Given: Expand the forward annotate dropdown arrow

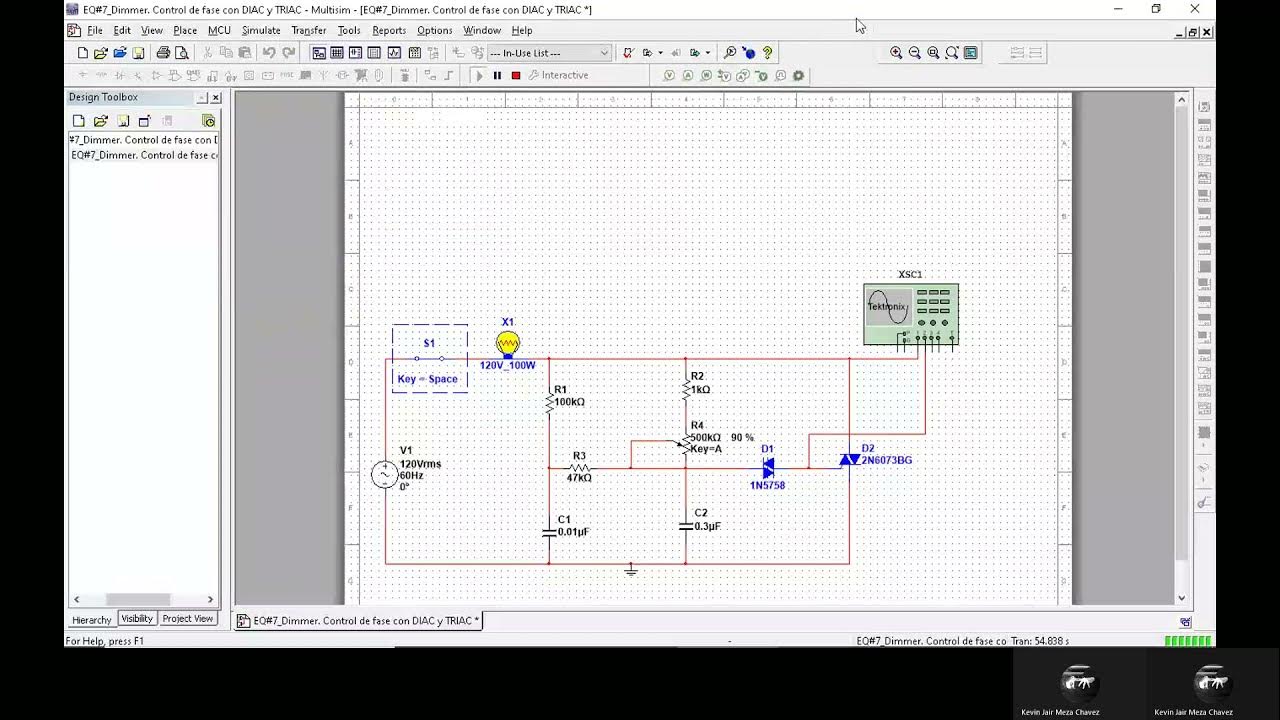Looking at the screenshot, I should [x=708, y=53].
